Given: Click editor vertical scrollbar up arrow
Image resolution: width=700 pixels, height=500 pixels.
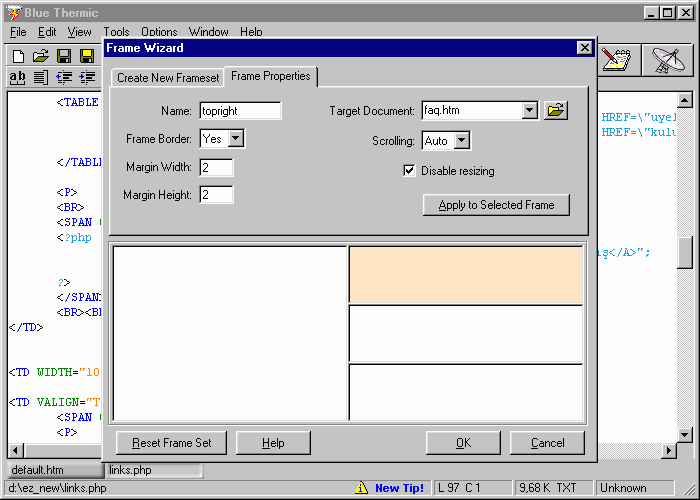Looking at the screenshot, I should coord(684,100).
